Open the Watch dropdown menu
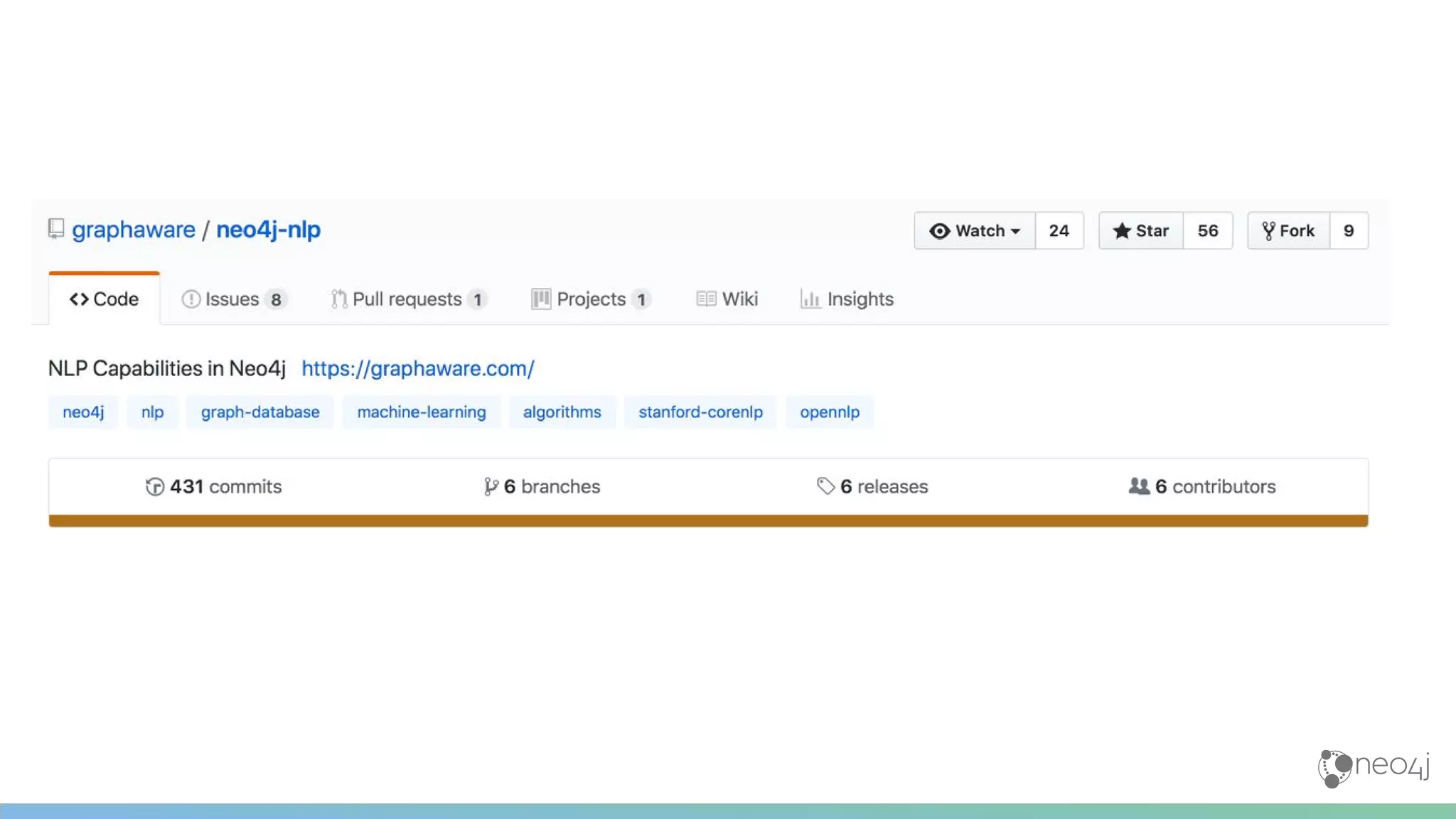This screenshot has width=1456, height=819. coord(974,231)
